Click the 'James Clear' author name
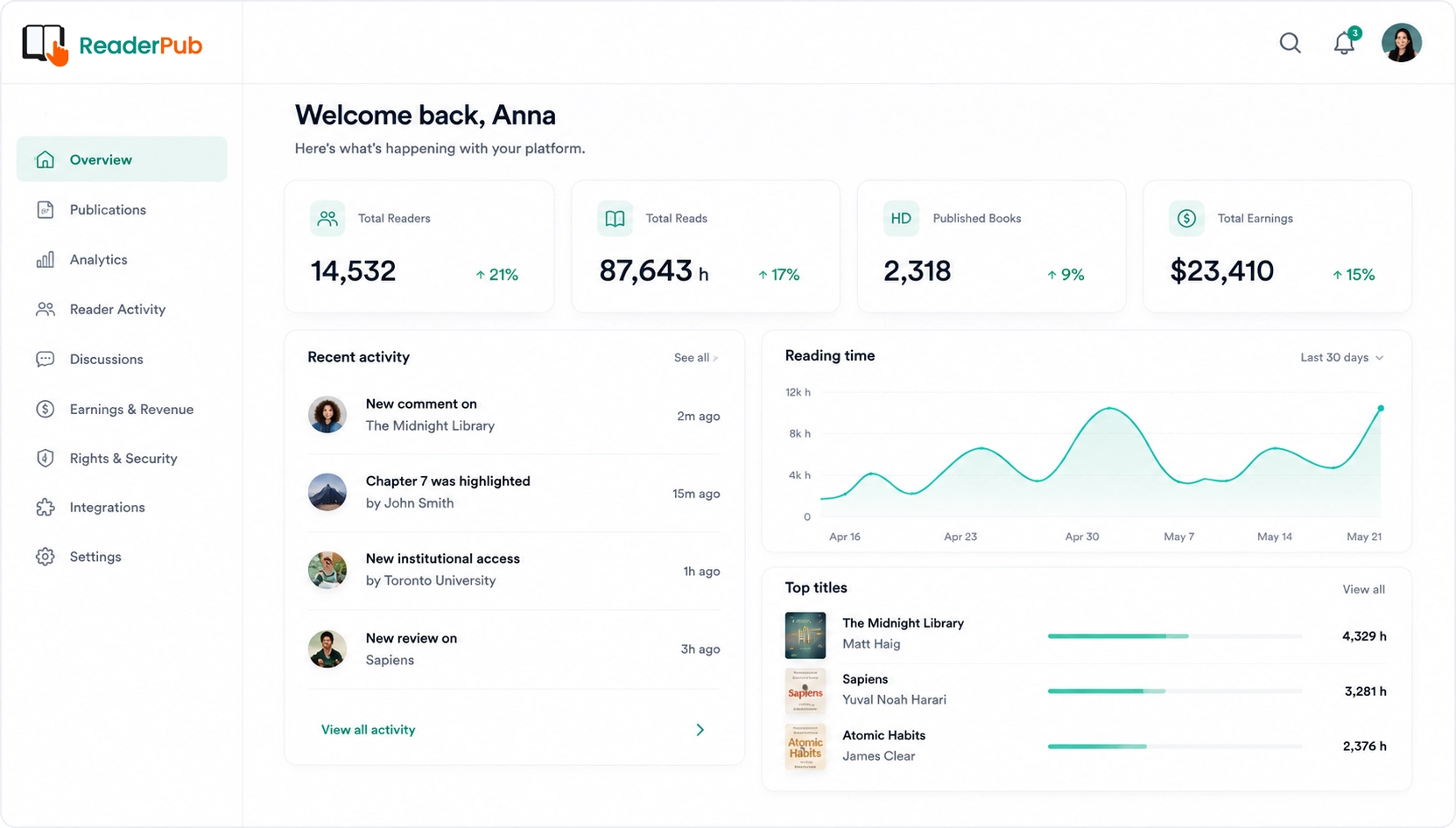Image resolution: width=1456 pixels, height=828 pixels. 878,756
